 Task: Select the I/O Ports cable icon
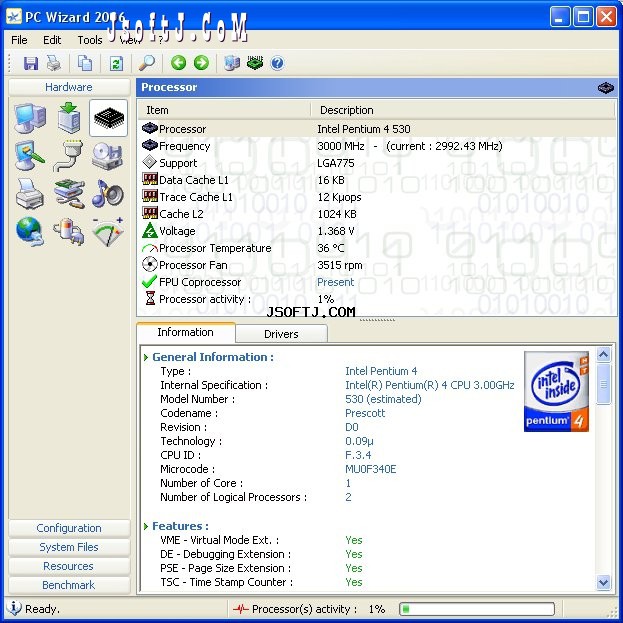tap(68, 156)
